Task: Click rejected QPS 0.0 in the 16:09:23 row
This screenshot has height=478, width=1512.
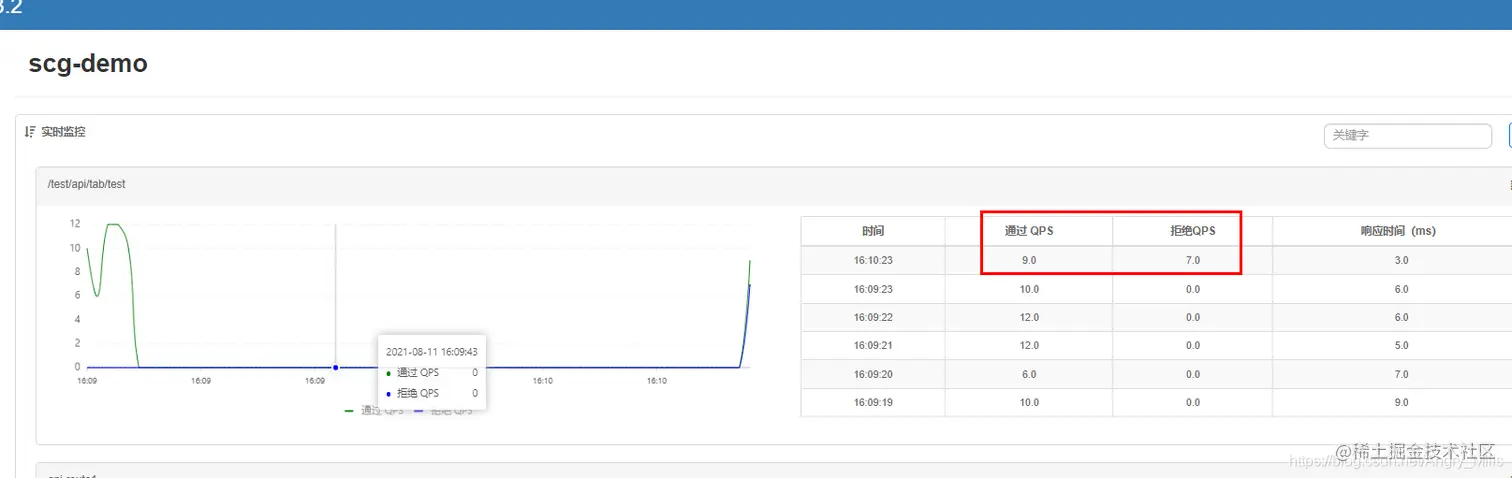Action: 1193,289
